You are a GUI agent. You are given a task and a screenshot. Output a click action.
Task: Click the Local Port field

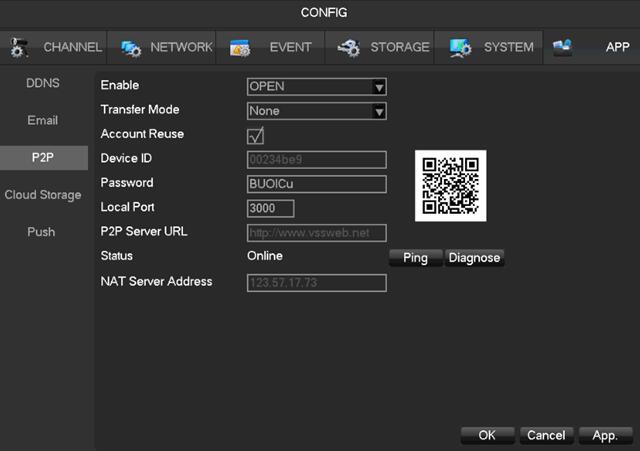pyautogui.click(x=270, y=208)
